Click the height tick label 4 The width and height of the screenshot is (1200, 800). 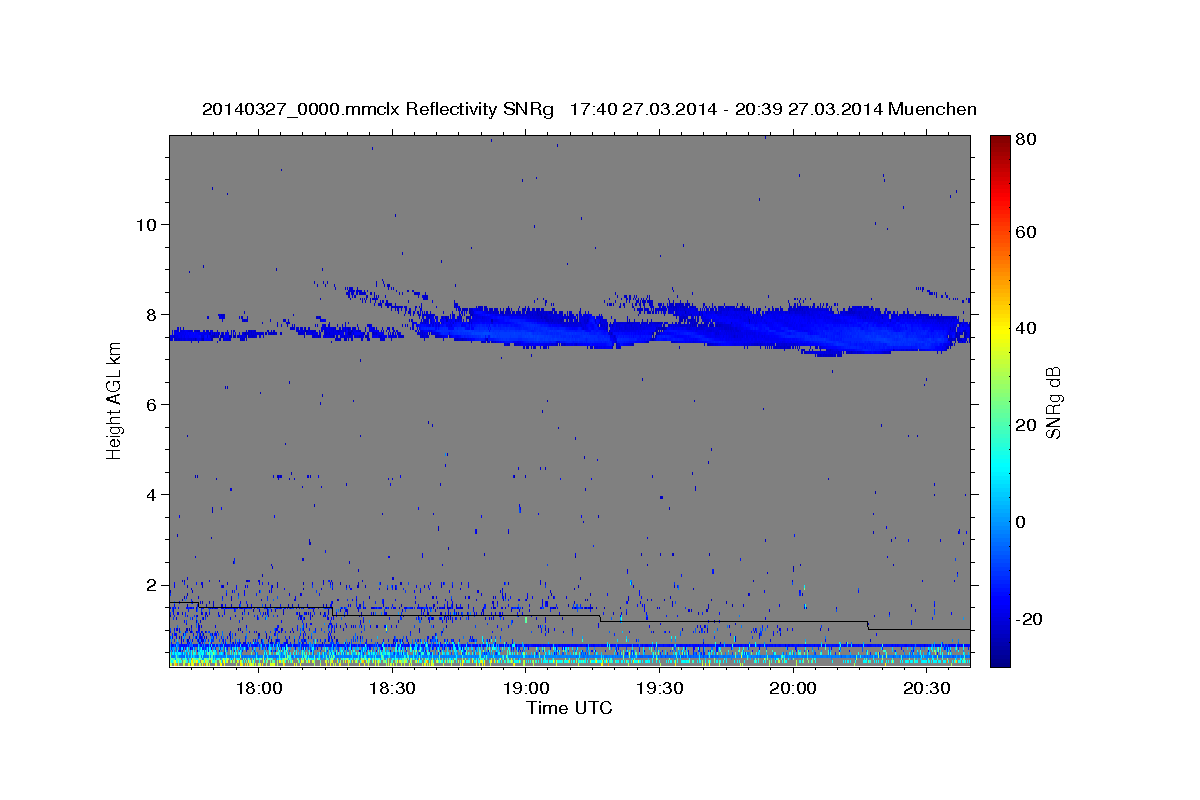151,494
